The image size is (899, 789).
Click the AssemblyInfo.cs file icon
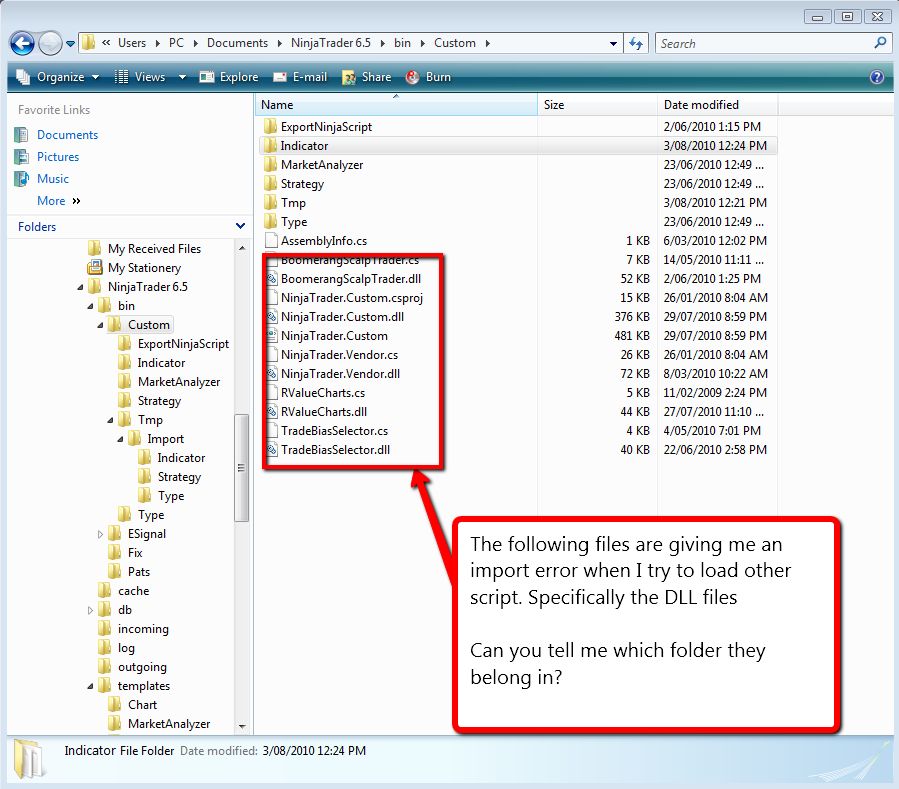tap(271, 240)
